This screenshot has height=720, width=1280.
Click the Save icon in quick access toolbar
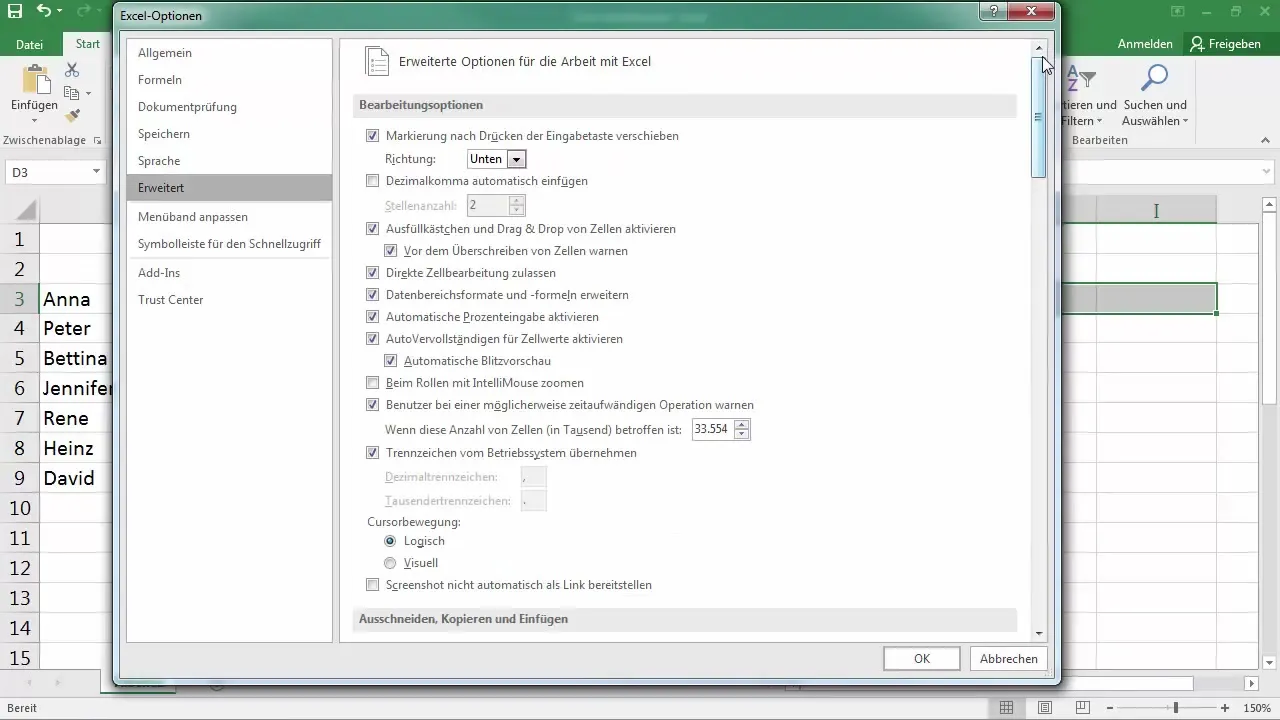point(15,11)
